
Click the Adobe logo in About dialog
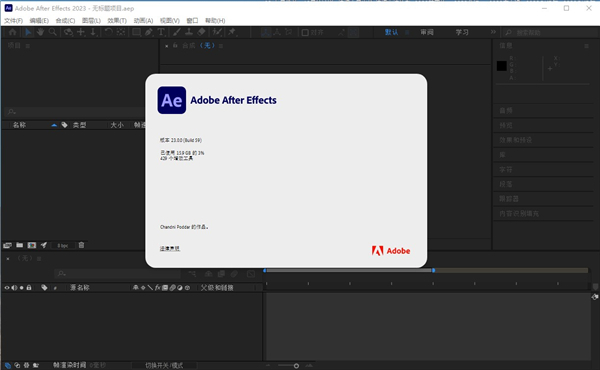coord(391,251)
